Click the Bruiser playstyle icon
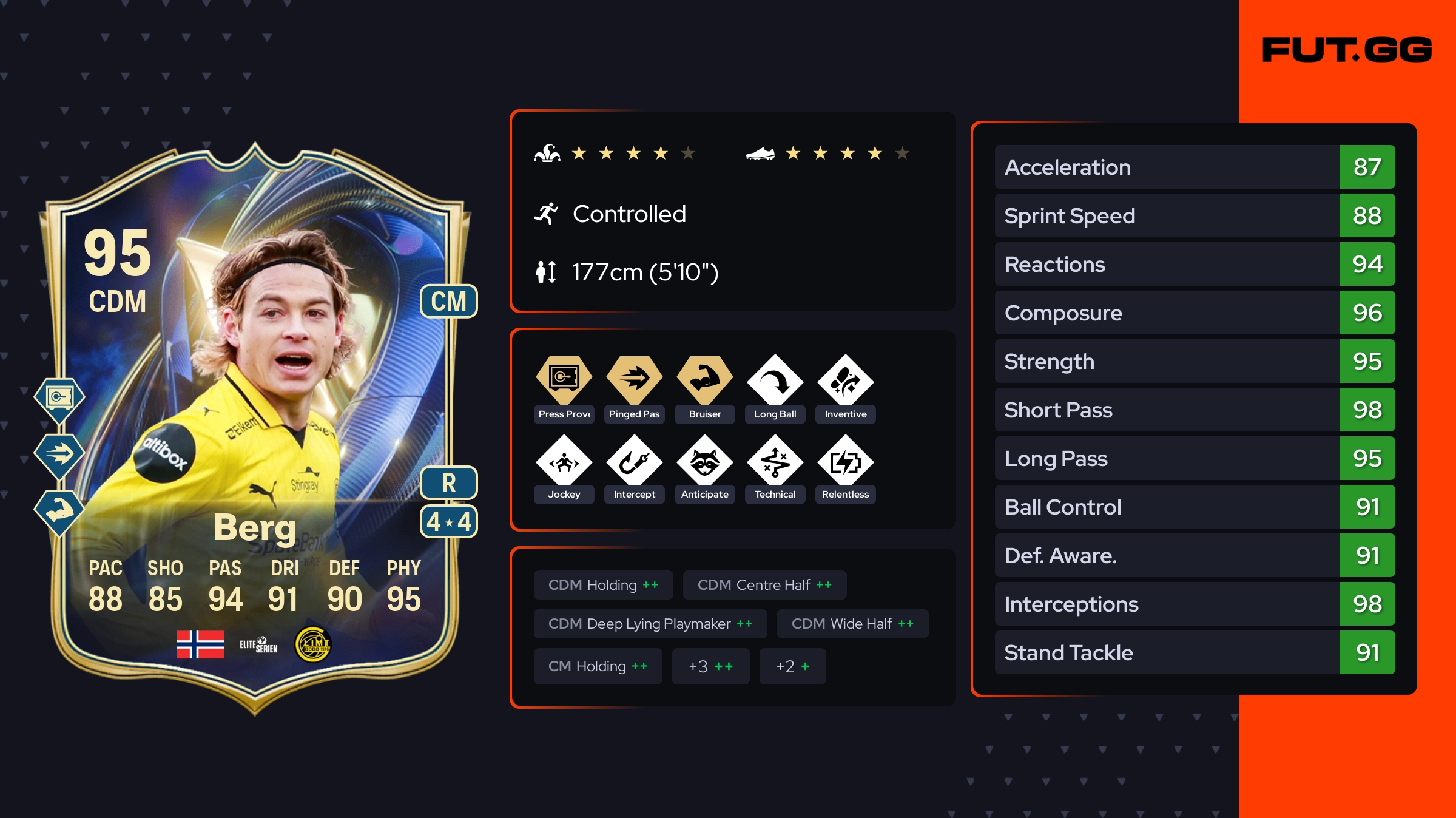Viewport: 1456px width, 818px height. 704,380
